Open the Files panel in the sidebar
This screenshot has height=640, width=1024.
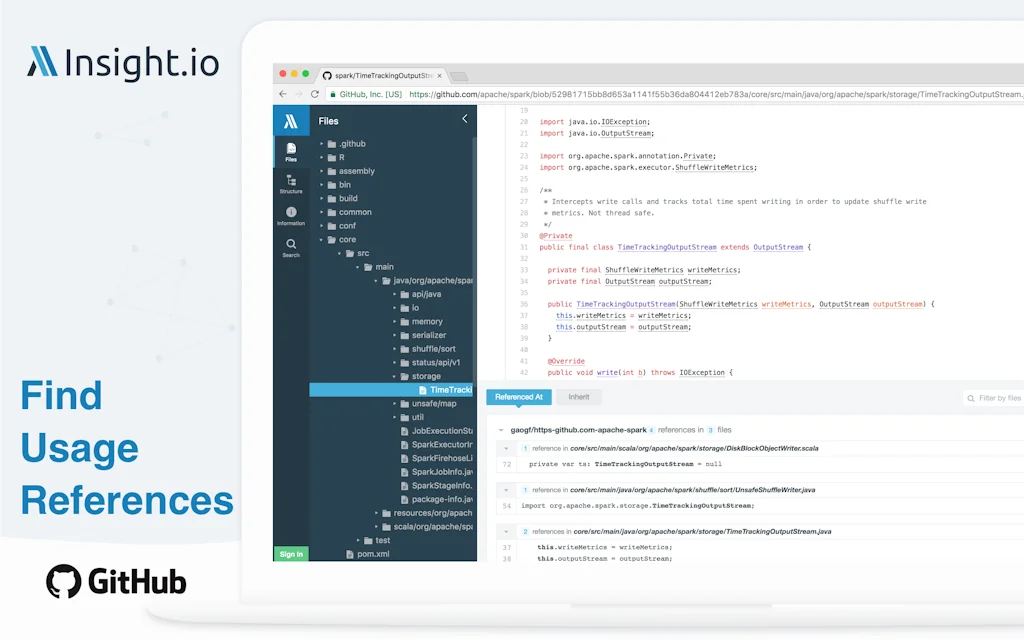tap(290, 152)
